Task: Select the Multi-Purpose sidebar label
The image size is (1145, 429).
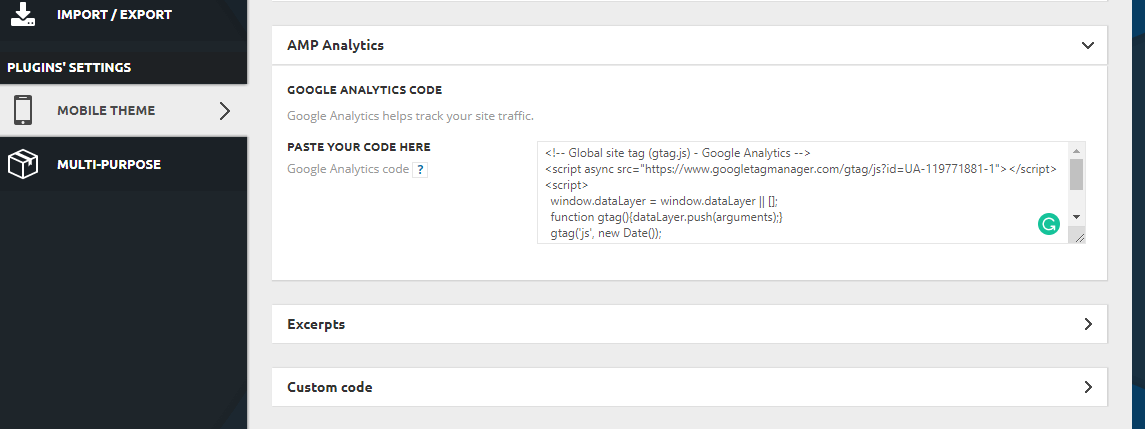Action: point(109,164)
